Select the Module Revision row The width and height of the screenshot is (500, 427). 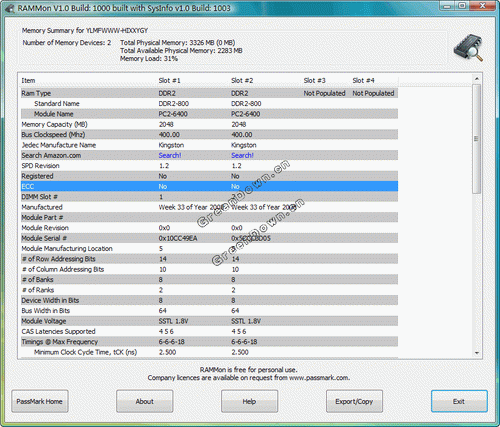[x=209, y=228]
